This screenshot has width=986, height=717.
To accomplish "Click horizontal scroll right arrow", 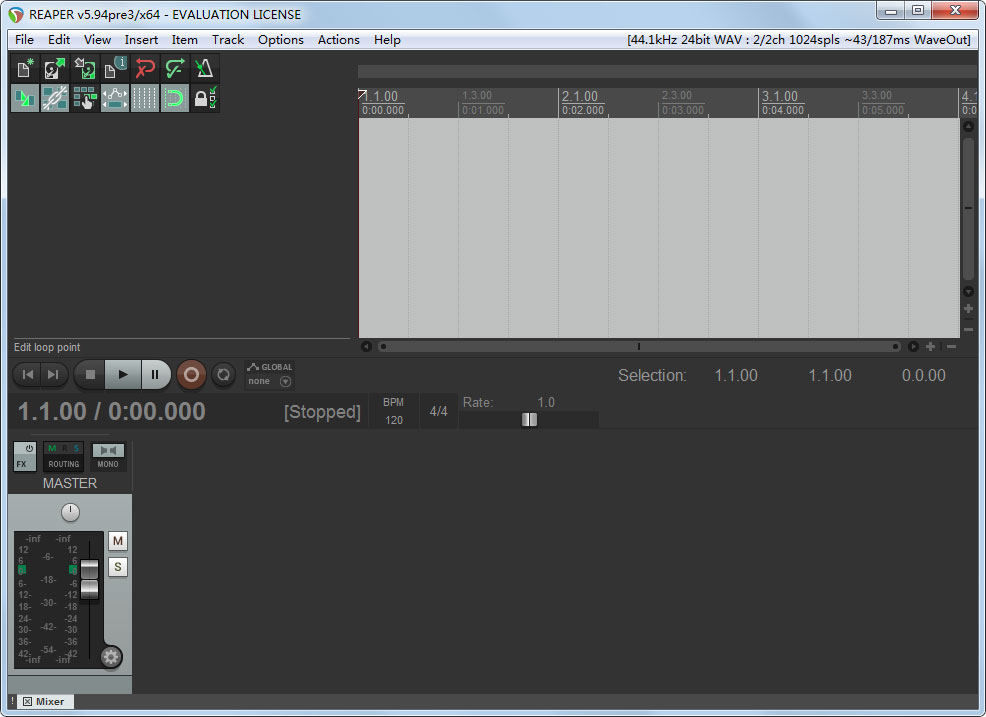I will (913, 347).
